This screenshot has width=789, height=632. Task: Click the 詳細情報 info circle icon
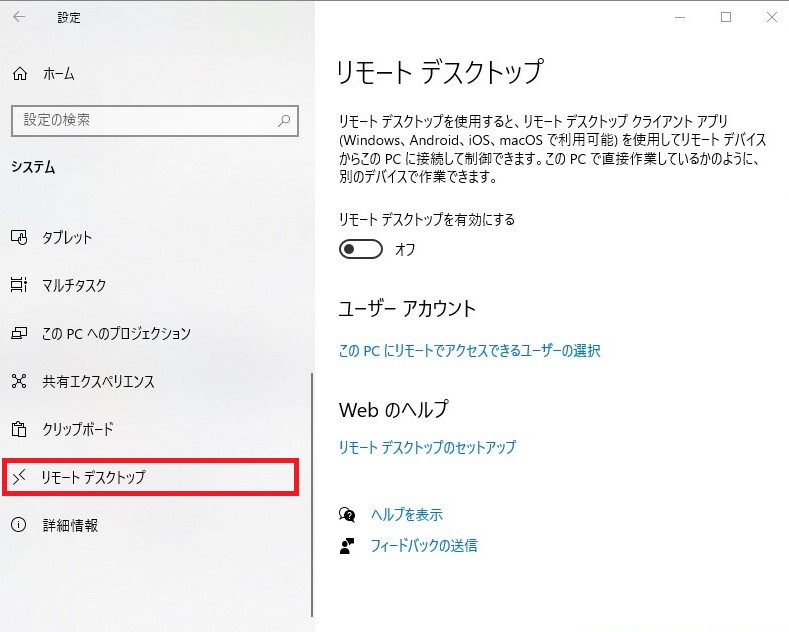pyautogui.click(x=19, y=525)
